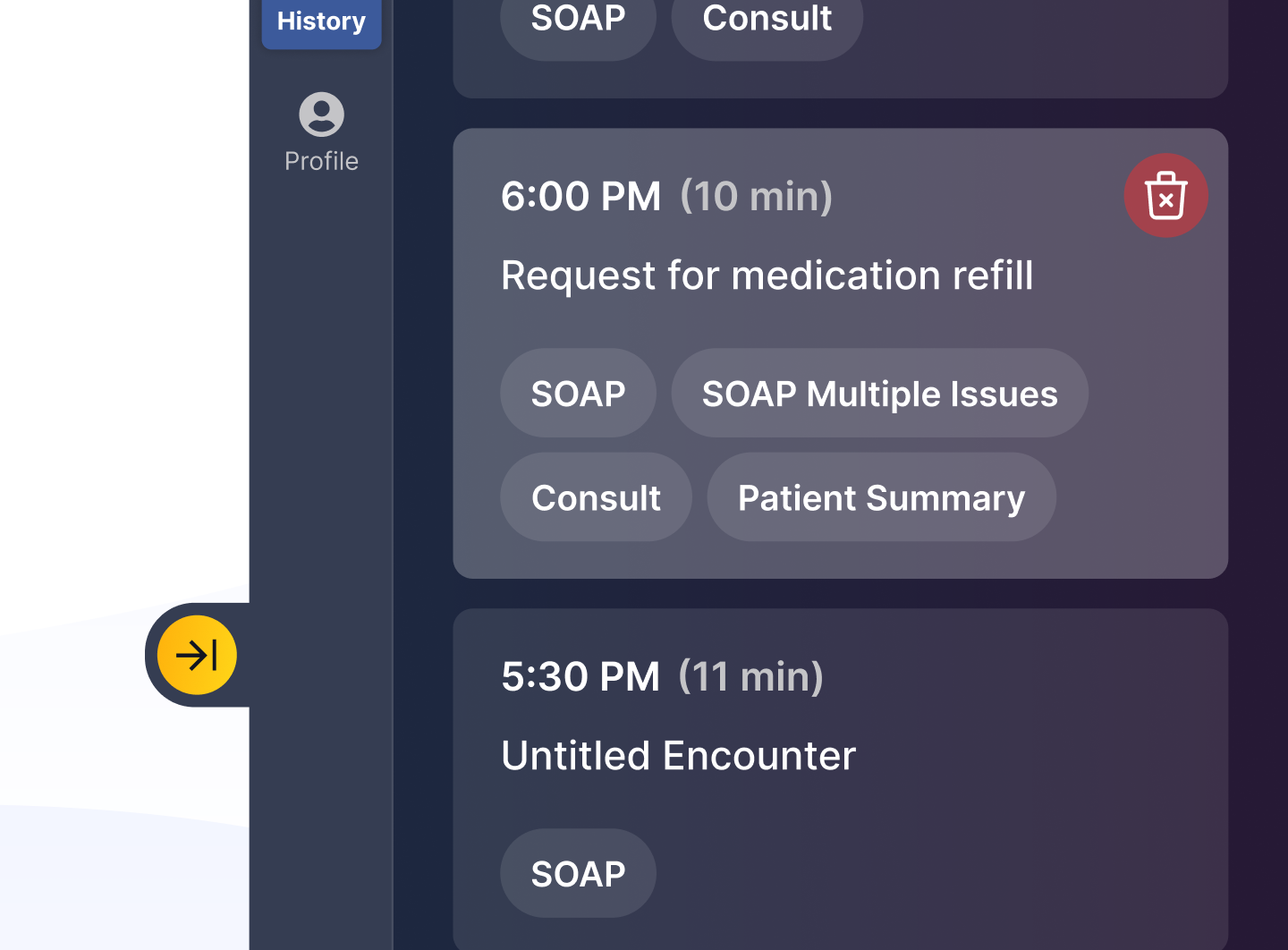1288x950 pixels.
Task: Click the 6:00 PM encounter time
Action: tap(580, 197)
